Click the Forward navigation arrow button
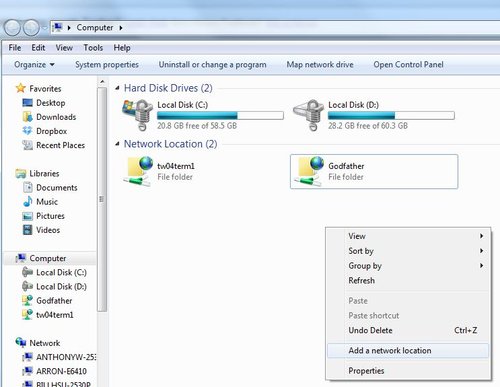The width and height of the screenshot is (500, 387). click(x=31, y=28)
